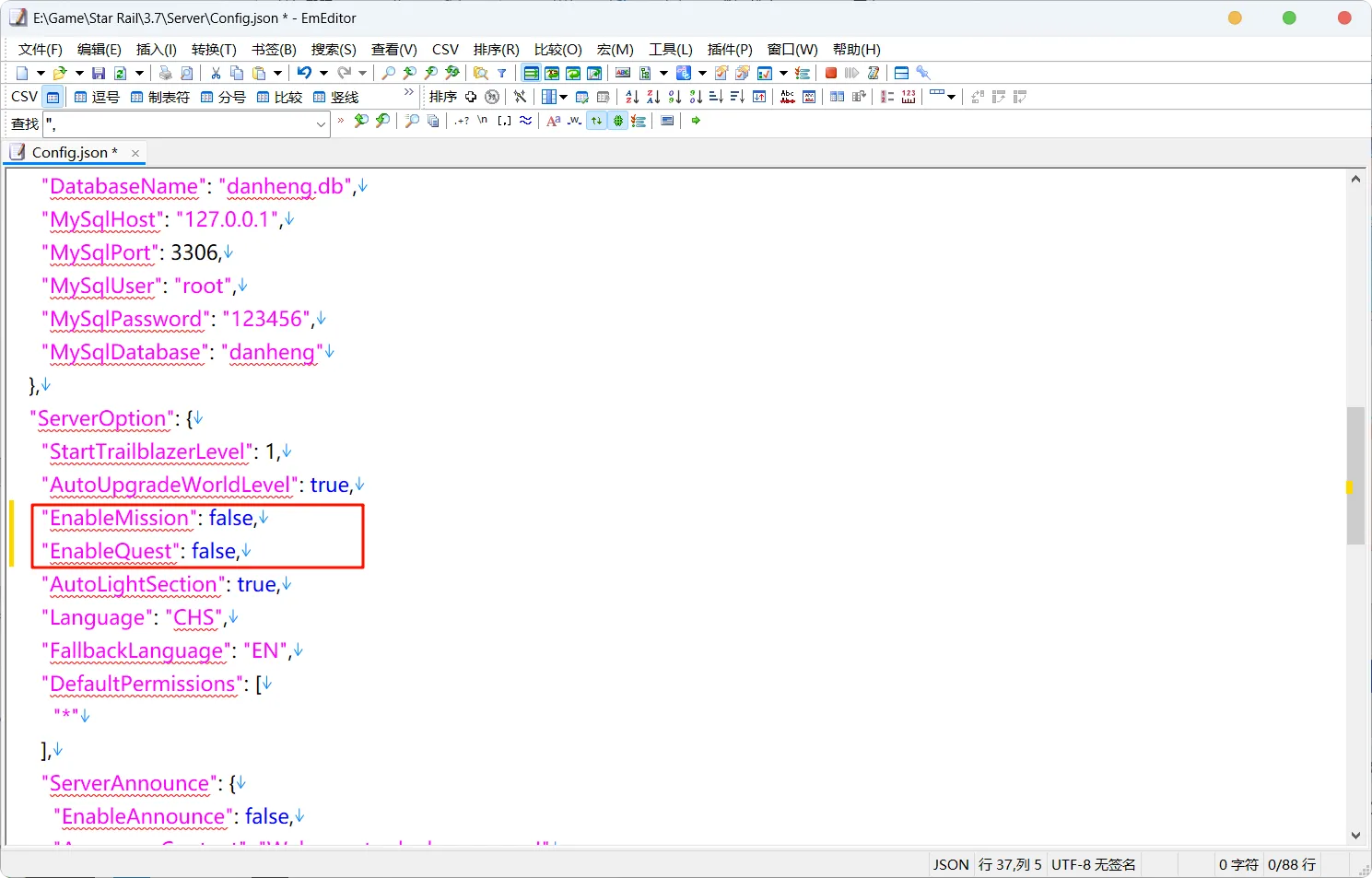Open the 搜索(S) menu
The image size is (1372, 878).
coord(333,49)
